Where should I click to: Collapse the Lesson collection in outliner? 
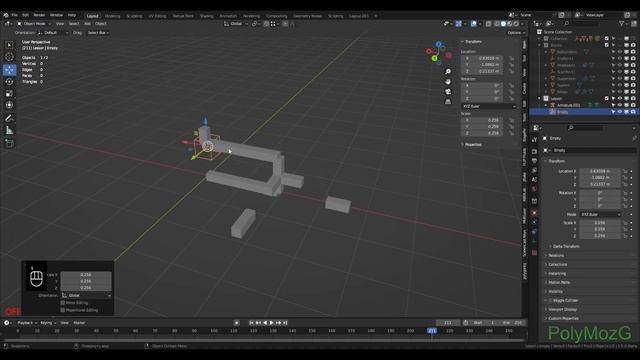(540, 98)
